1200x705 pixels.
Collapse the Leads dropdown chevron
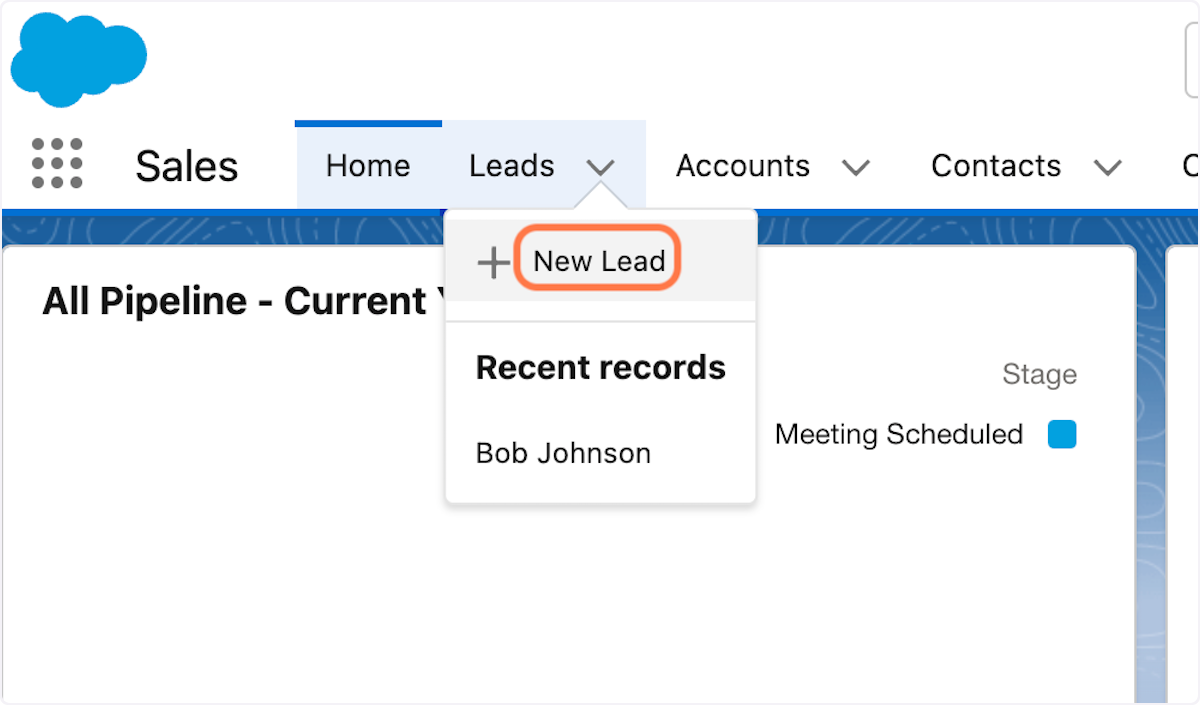[600, 167]
